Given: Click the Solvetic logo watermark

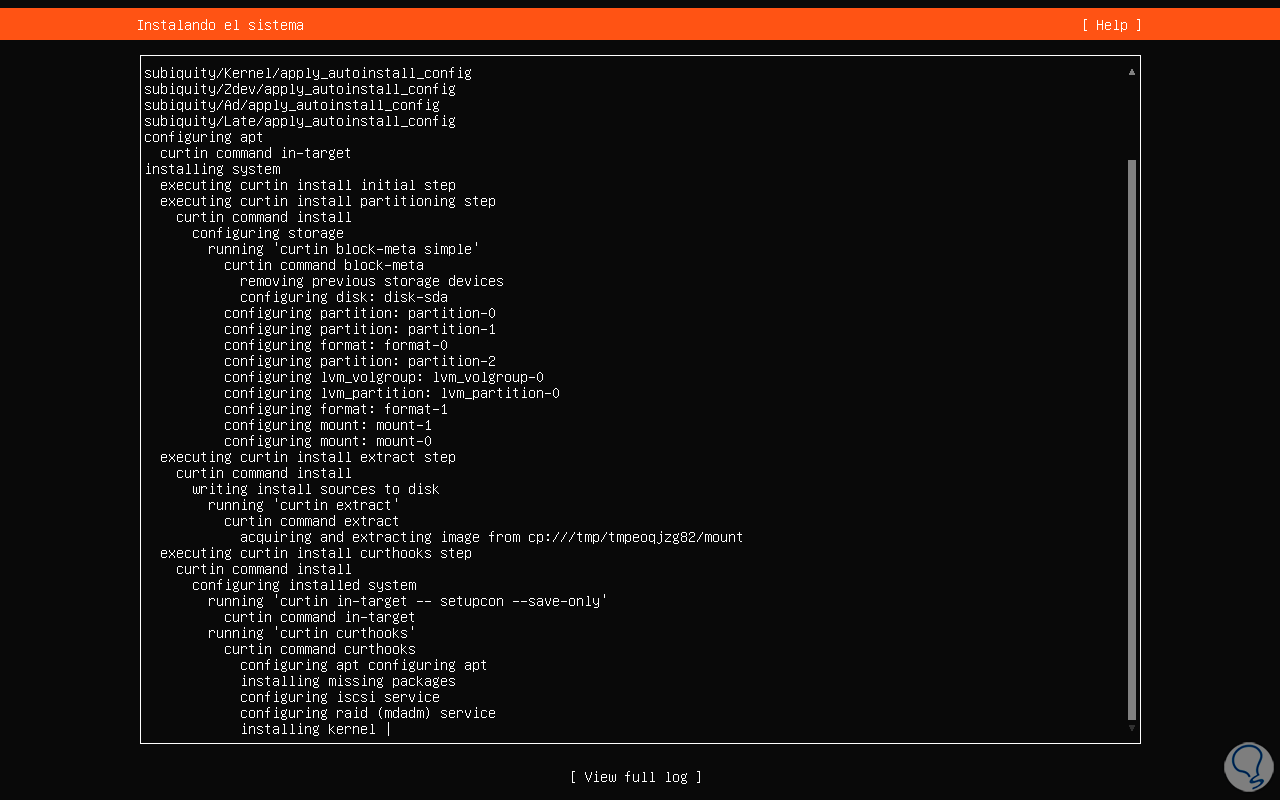Looking at the screenshot, I should click(x=1247, y=767).
